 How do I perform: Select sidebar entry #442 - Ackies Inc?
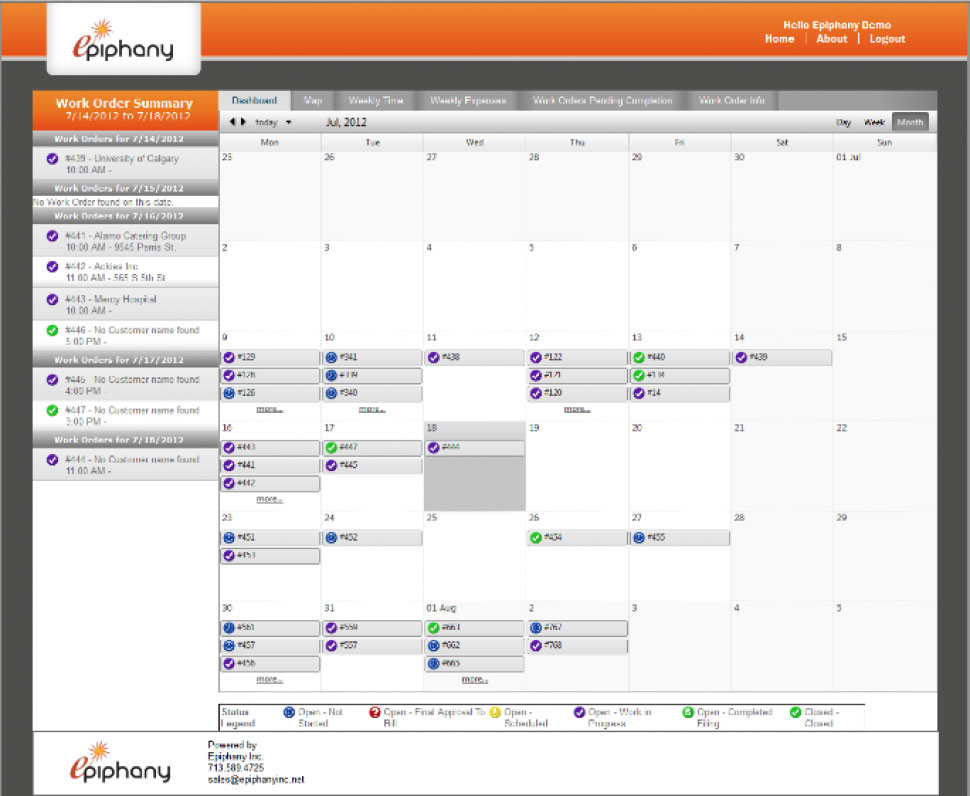point(126,272)
